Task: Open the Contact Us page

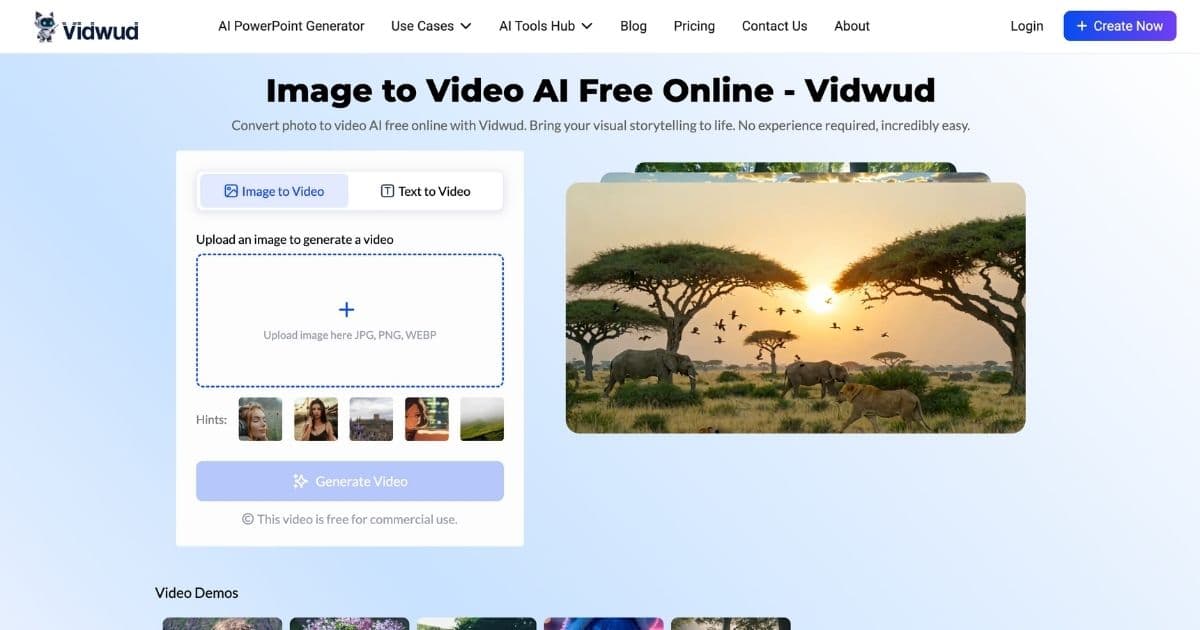Action: click(x=774, y=26)
